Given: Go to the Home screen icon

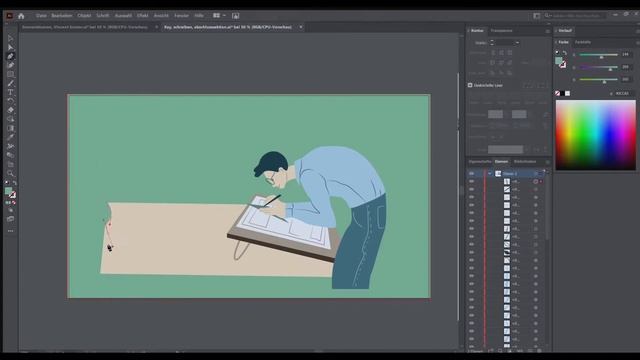Looking at the screenshot, I should tap(21, 16).
